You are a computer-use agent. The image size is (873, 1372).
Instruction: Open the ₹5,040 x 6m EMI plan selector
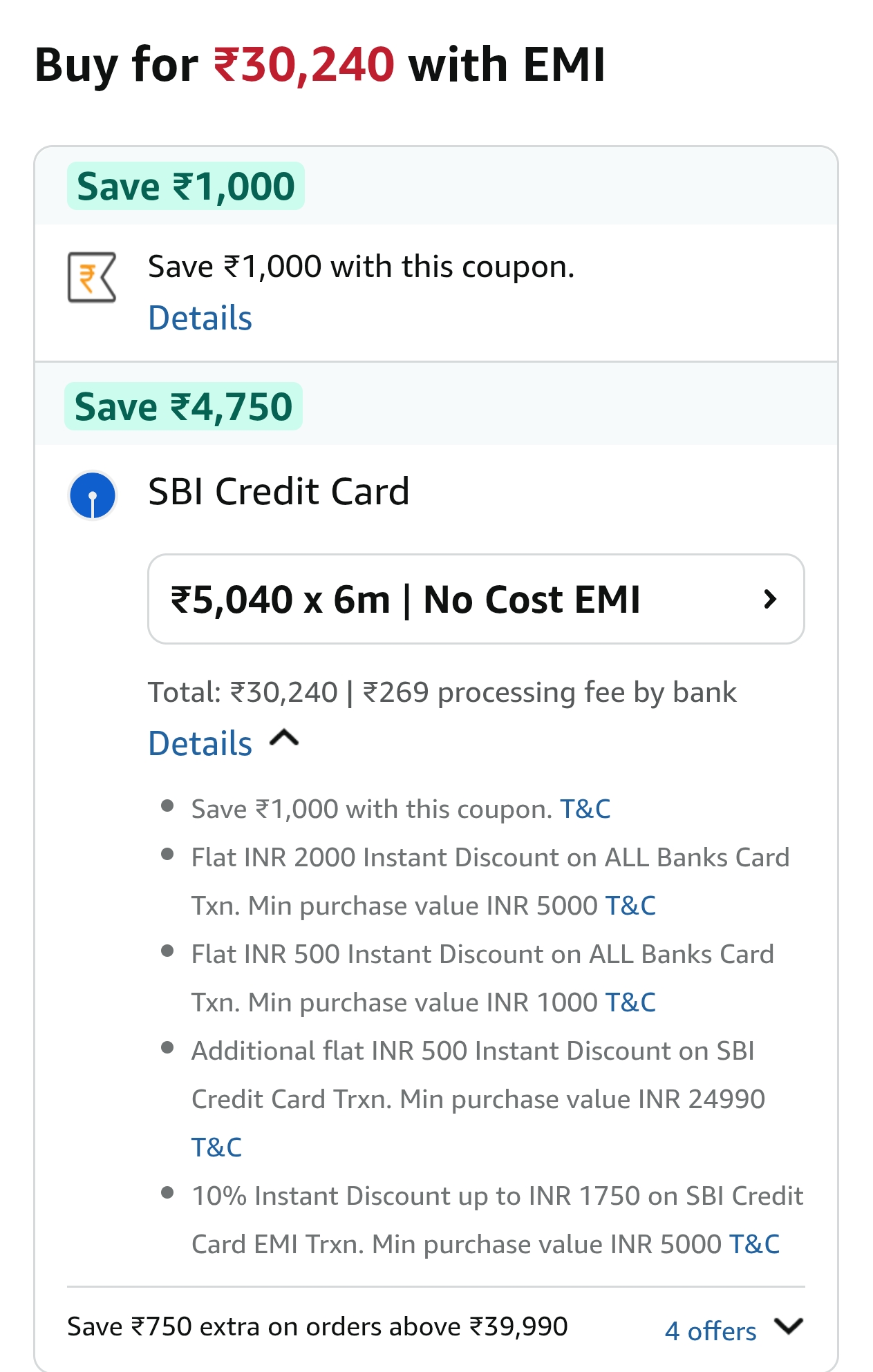tap(476, 599)
